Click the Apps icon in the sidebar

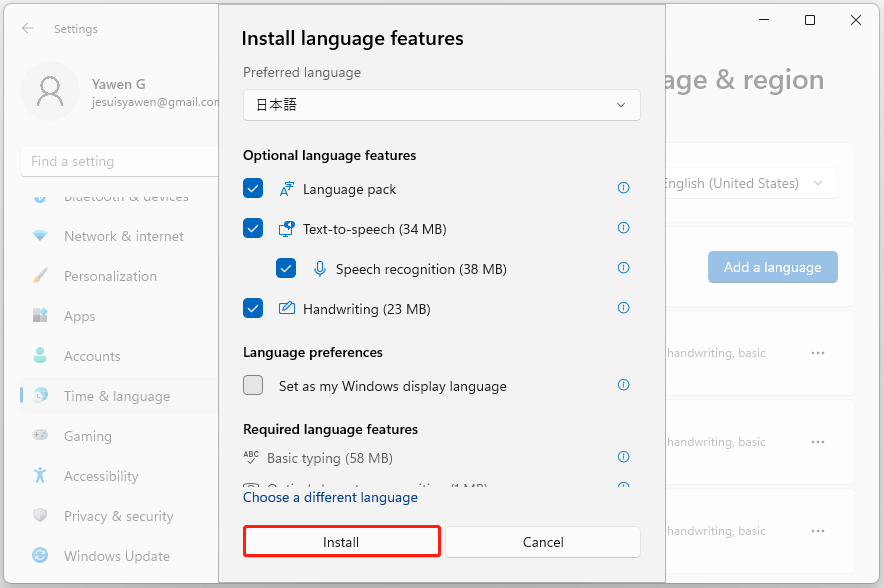tap(40, 316)
